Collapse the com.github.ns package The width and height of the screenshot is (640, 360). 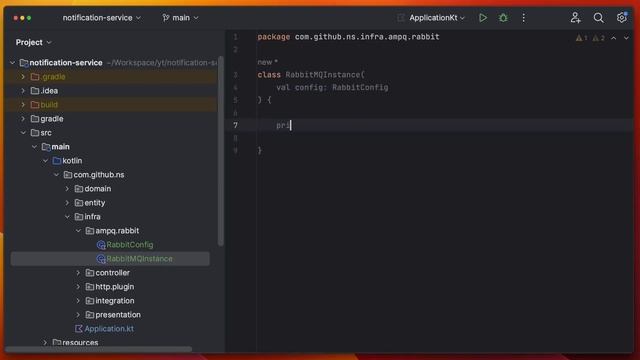(56, 175)
